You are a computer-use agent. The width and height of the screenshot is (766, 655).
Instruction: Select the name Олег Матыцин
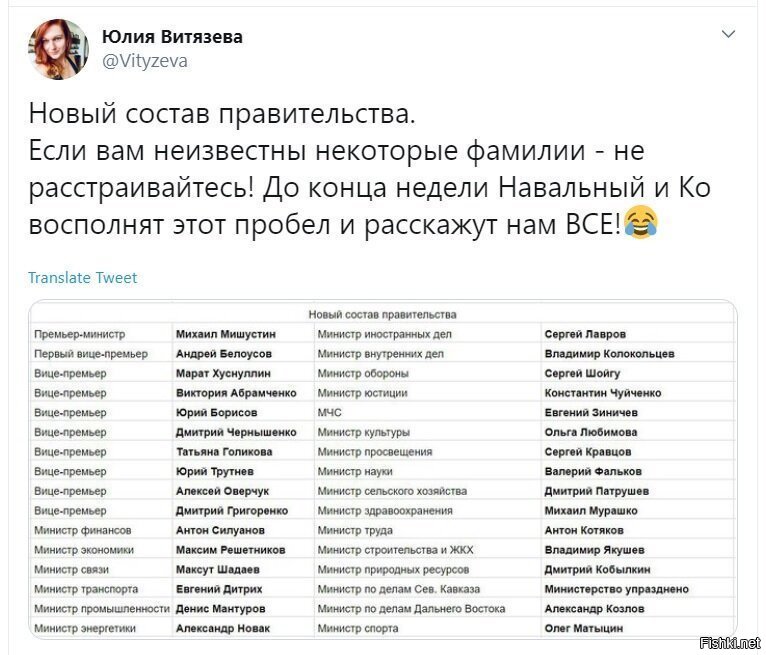click(x=584, y=629)
